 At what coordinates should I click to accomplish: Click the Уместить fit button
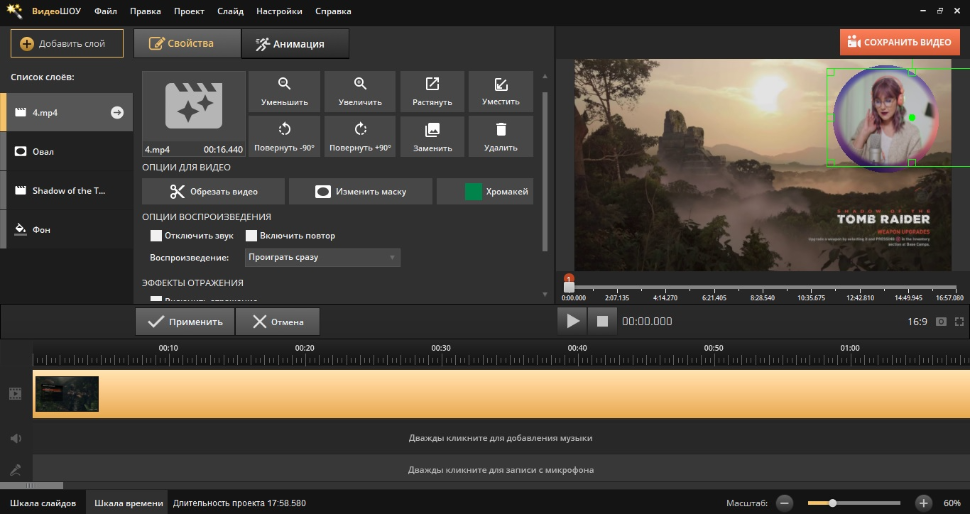pos(500,92)
